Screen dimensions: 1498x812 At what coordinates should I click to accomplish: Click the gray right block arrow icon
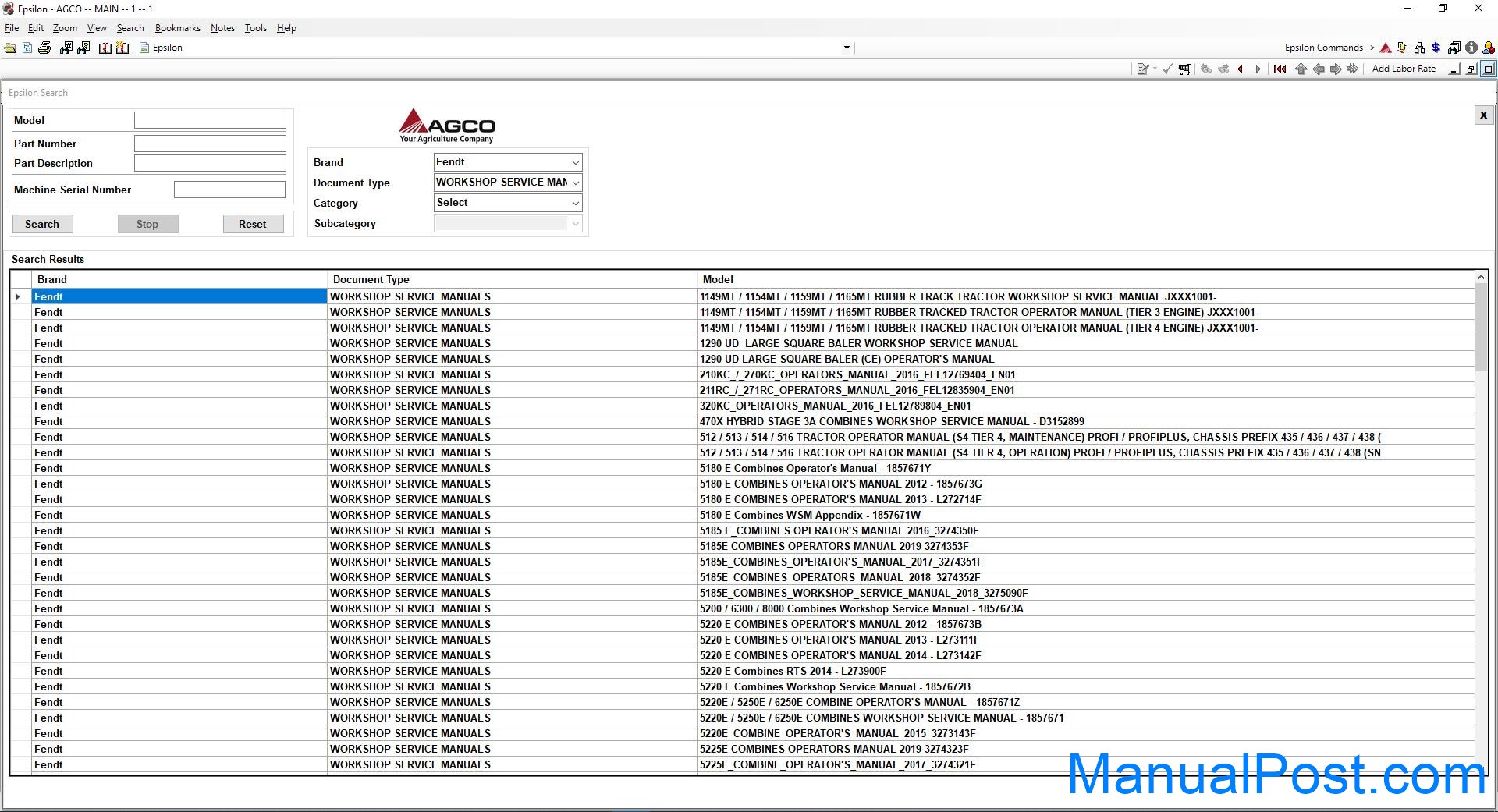(1336, 69)
